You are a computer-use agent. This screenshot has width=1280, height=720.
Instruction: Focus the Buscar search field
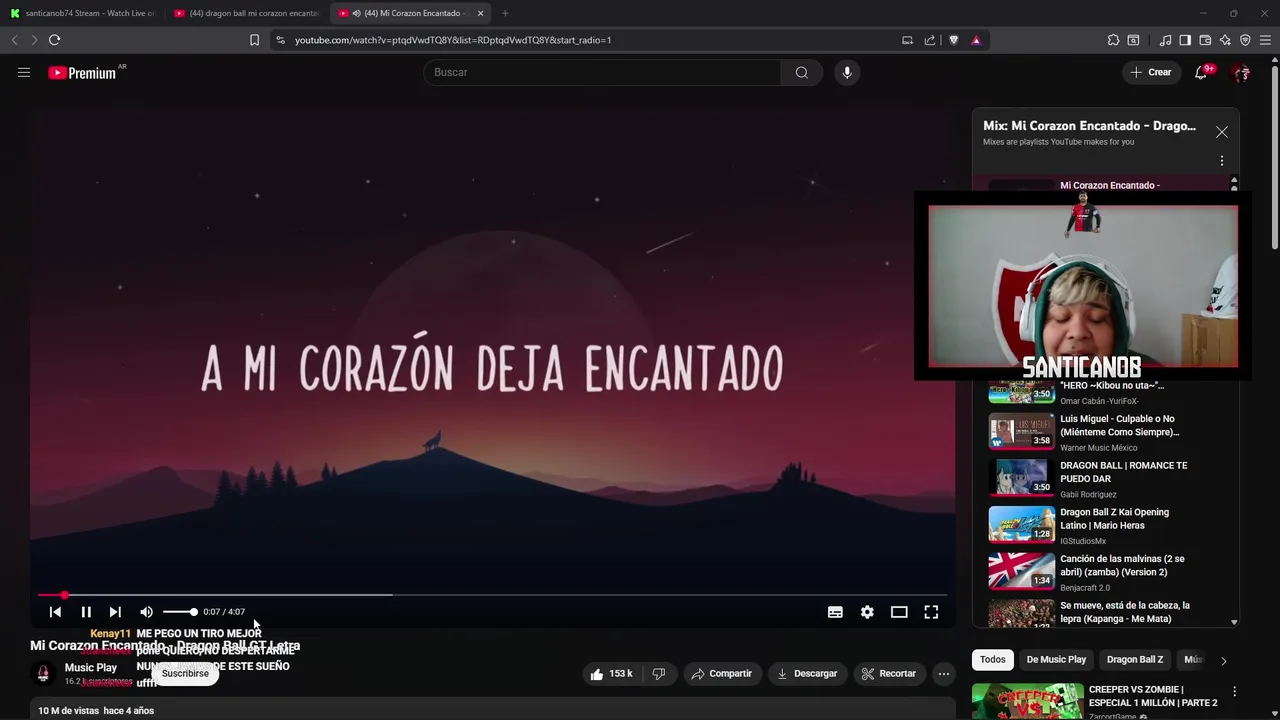(602, 72)
